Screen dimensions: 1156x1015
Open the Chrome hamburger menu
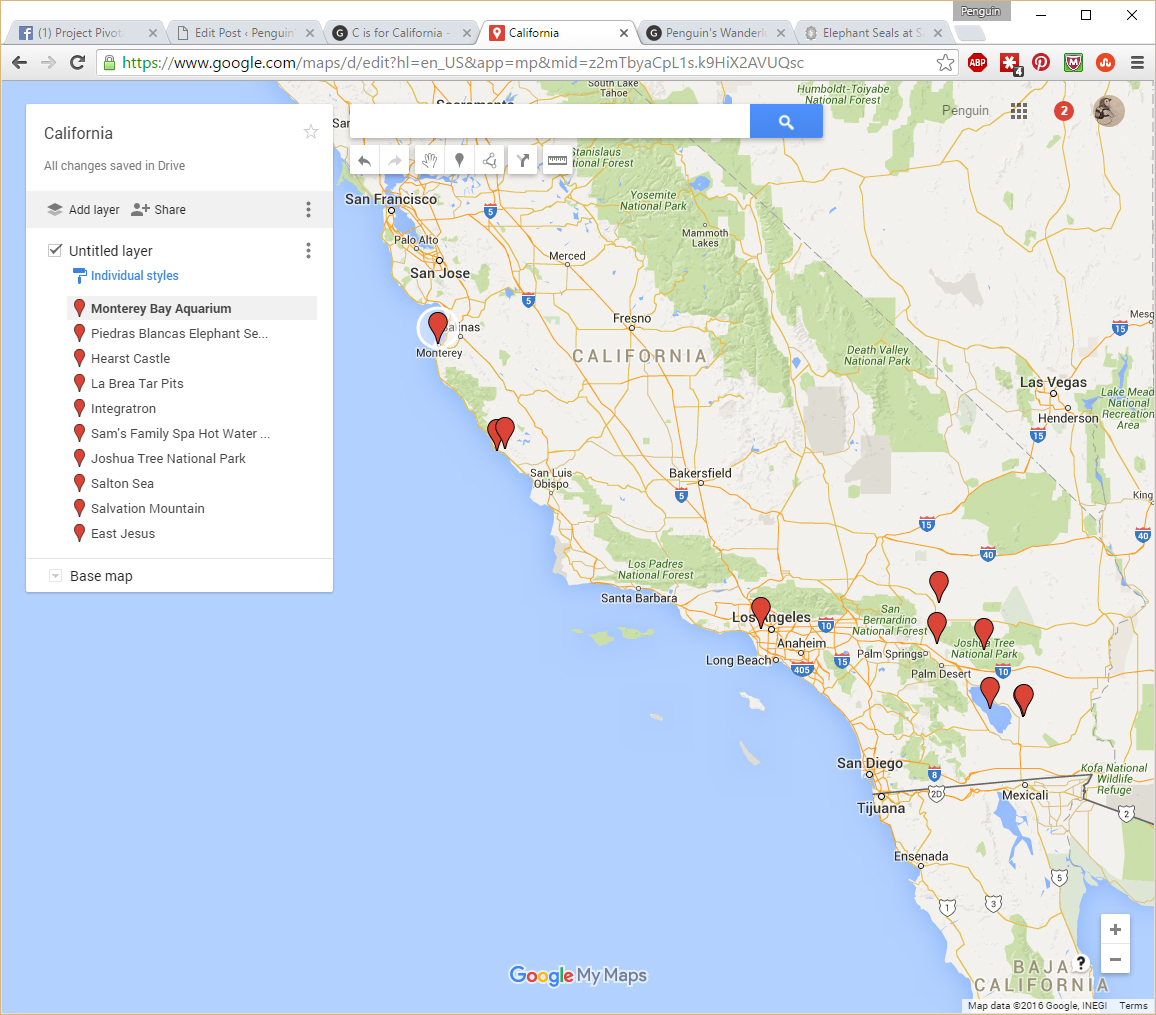click(x=1137, y=63)
